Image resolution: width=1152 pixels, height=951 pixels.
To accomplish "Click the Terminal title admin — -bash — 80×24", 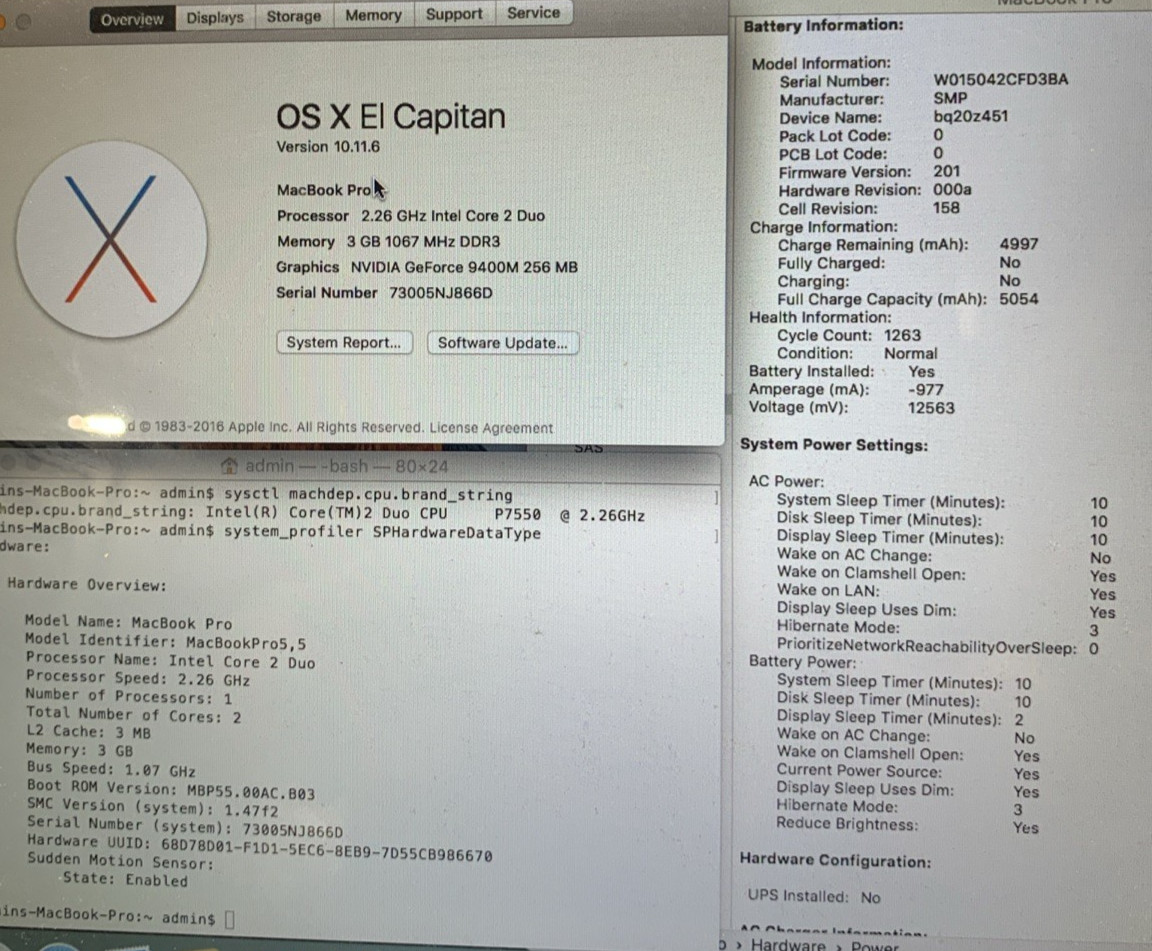I will (346, 466).
